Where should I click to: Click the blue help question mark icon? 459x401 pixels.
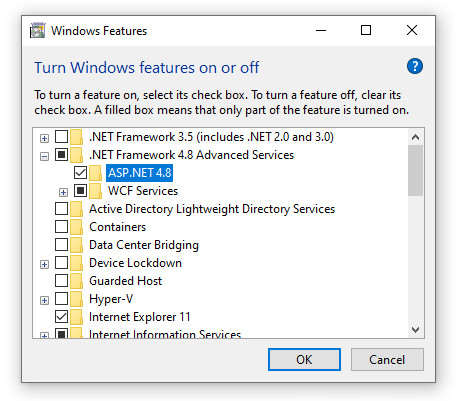pyautogui.click(x=415, y=66)
